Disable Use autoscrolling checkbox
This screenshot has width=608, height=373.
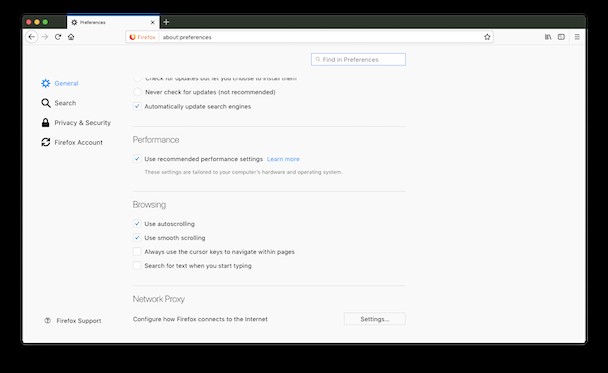click(137, 224)
